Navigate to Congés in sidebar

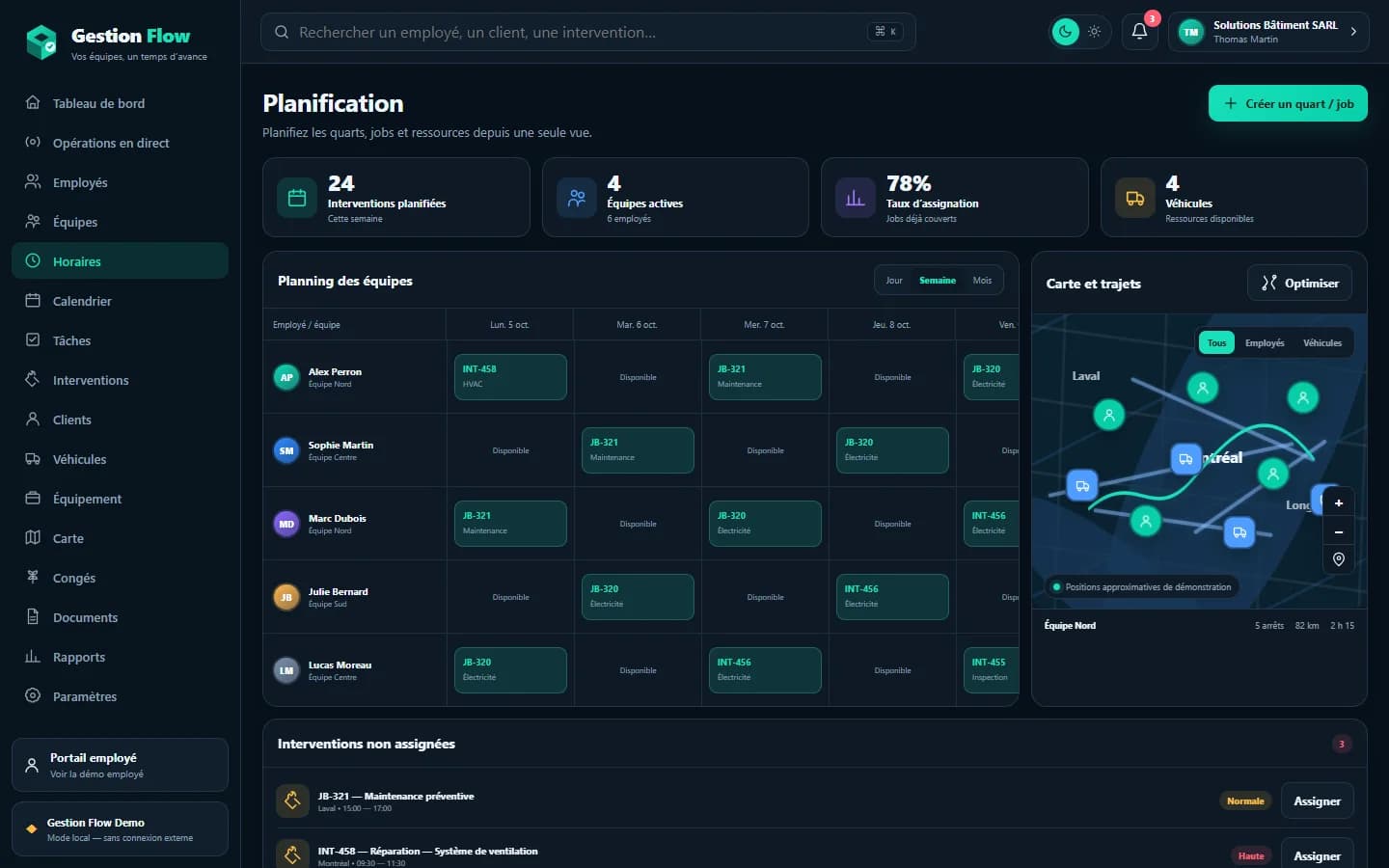[120, 578]
